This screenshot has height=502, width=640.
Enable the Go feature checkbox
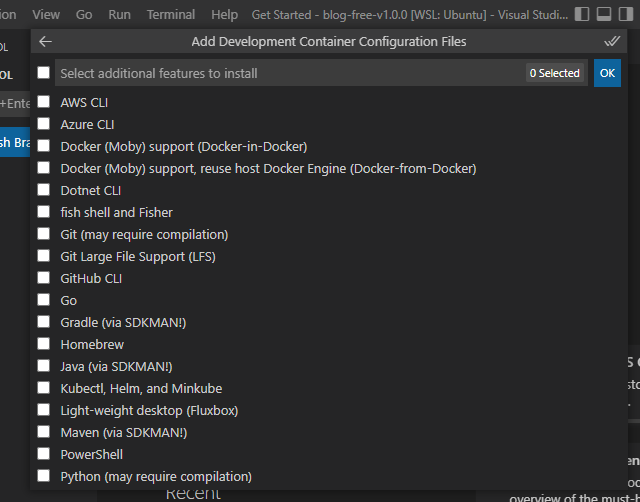pos(43,300)
